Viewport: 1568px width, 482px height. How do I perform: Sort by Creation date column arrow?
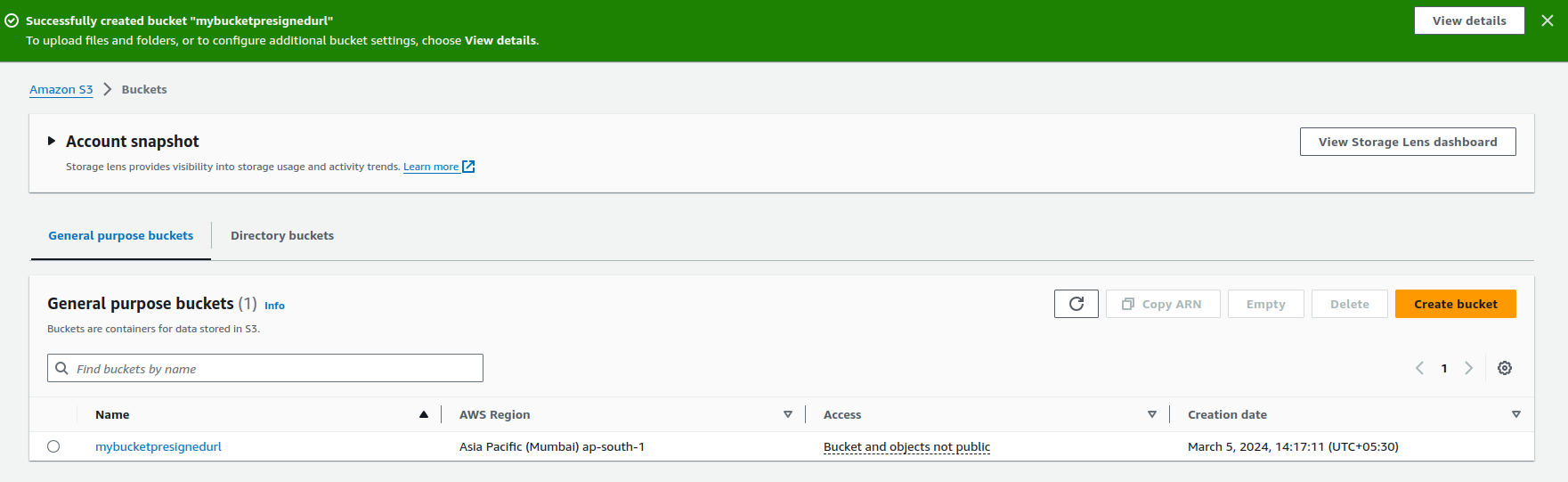tap(1515, 414)
